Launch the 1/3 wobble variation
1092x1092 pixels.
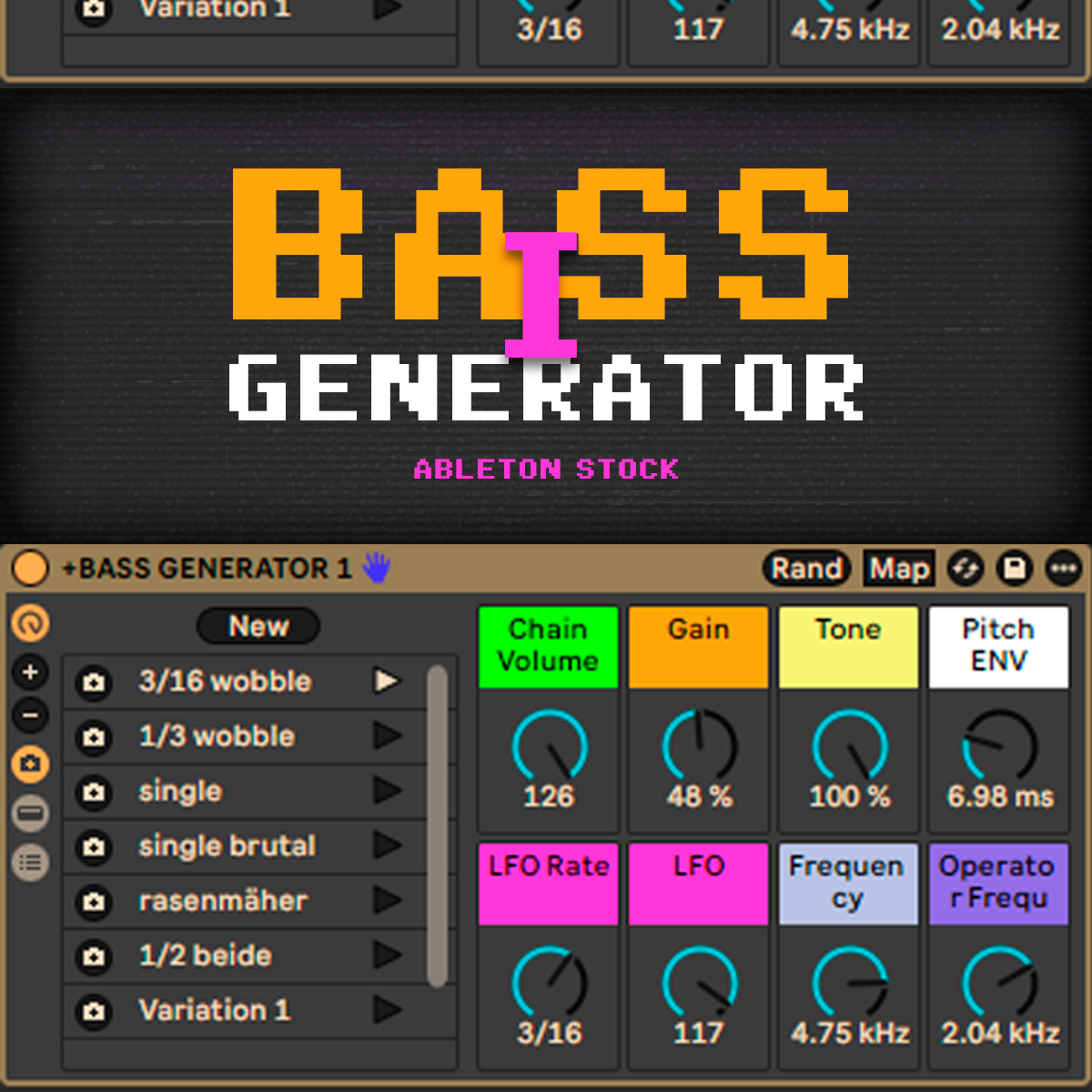pyautogui.click(x=387, y=735)
